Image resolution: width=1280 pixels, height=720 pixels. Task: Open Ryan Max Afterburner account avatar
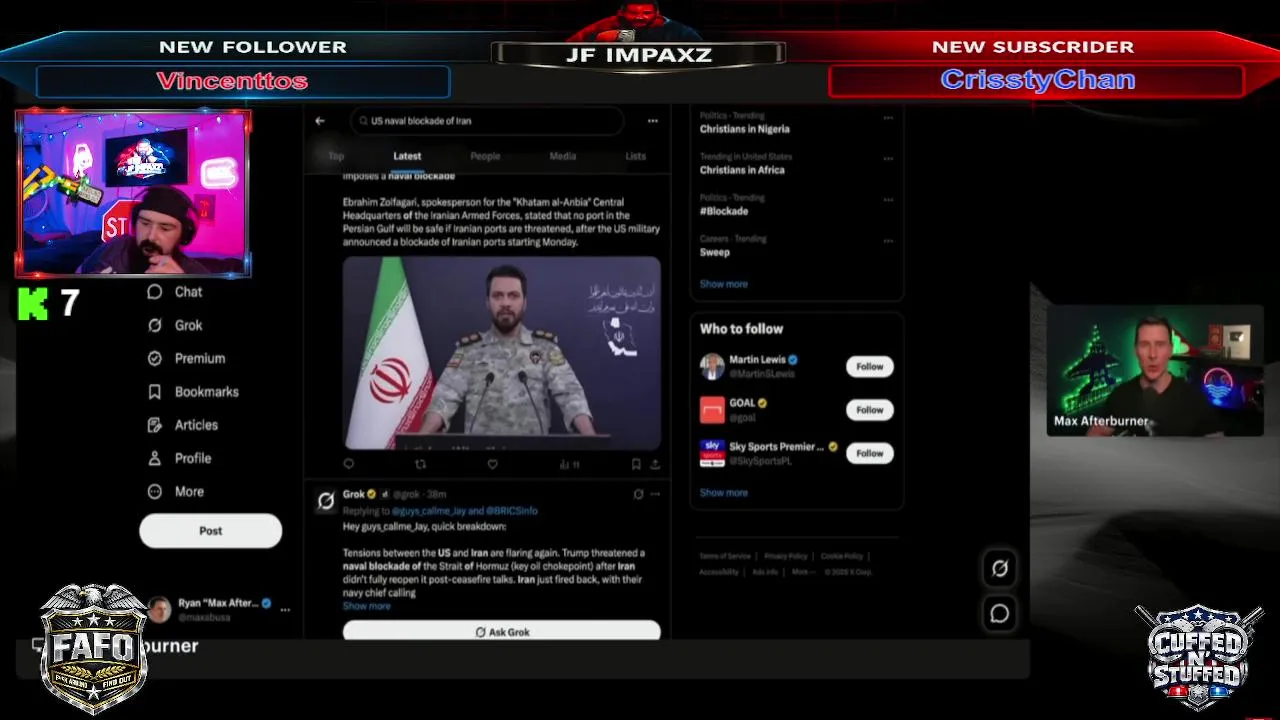click(159, 610)
